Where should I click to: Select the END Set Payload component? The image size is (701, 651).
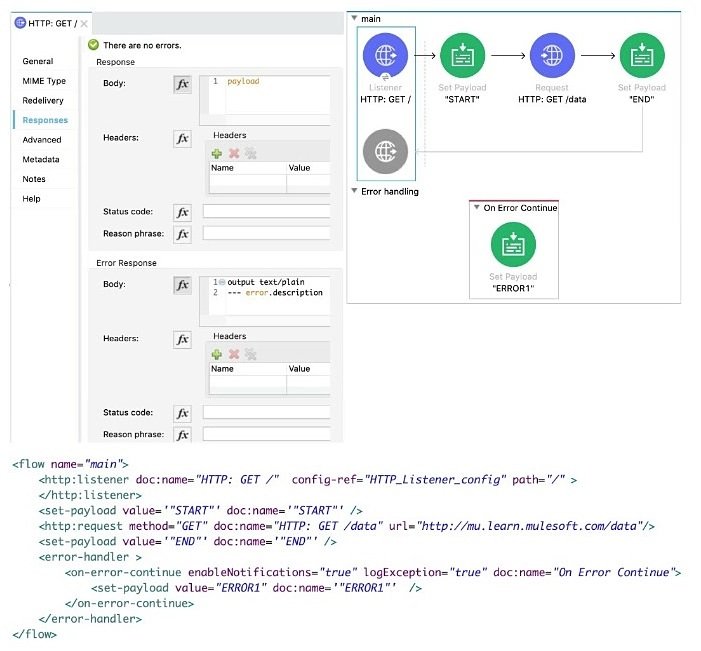pyautogui.click(x=642, y=55)
